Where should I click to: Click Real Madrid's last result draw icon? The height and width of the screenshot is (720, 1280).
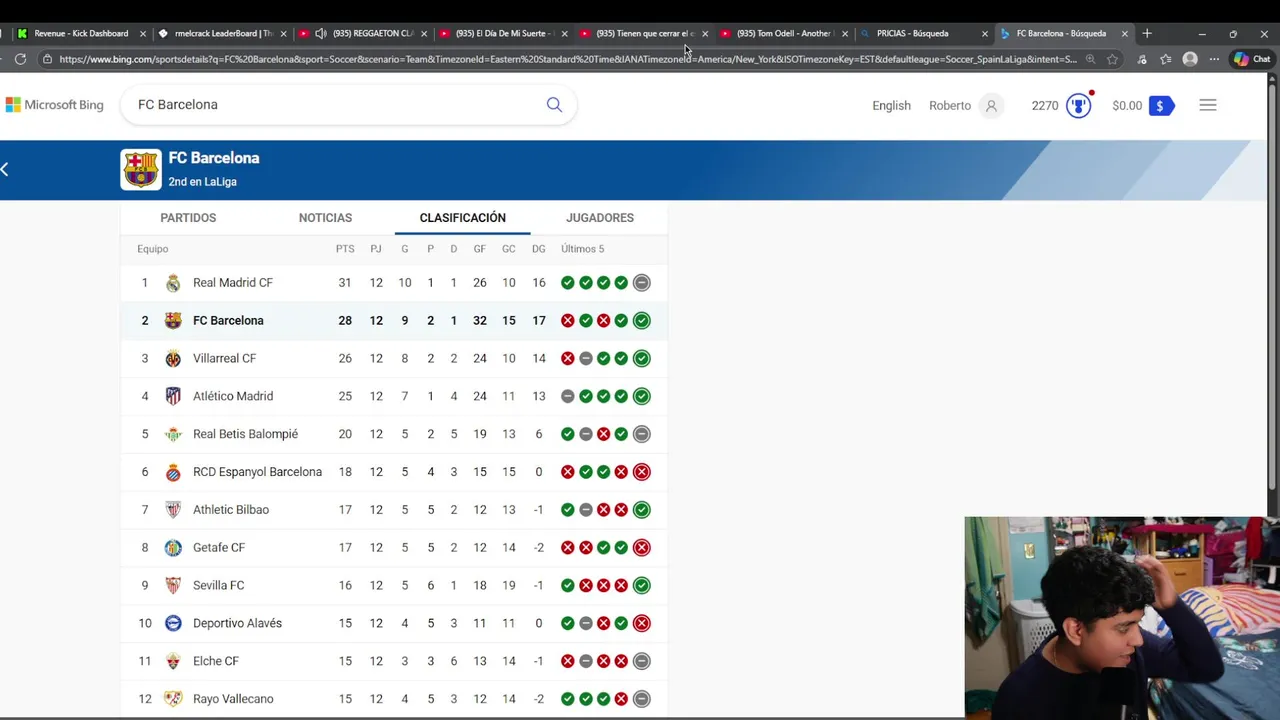(x=642, y=283)
